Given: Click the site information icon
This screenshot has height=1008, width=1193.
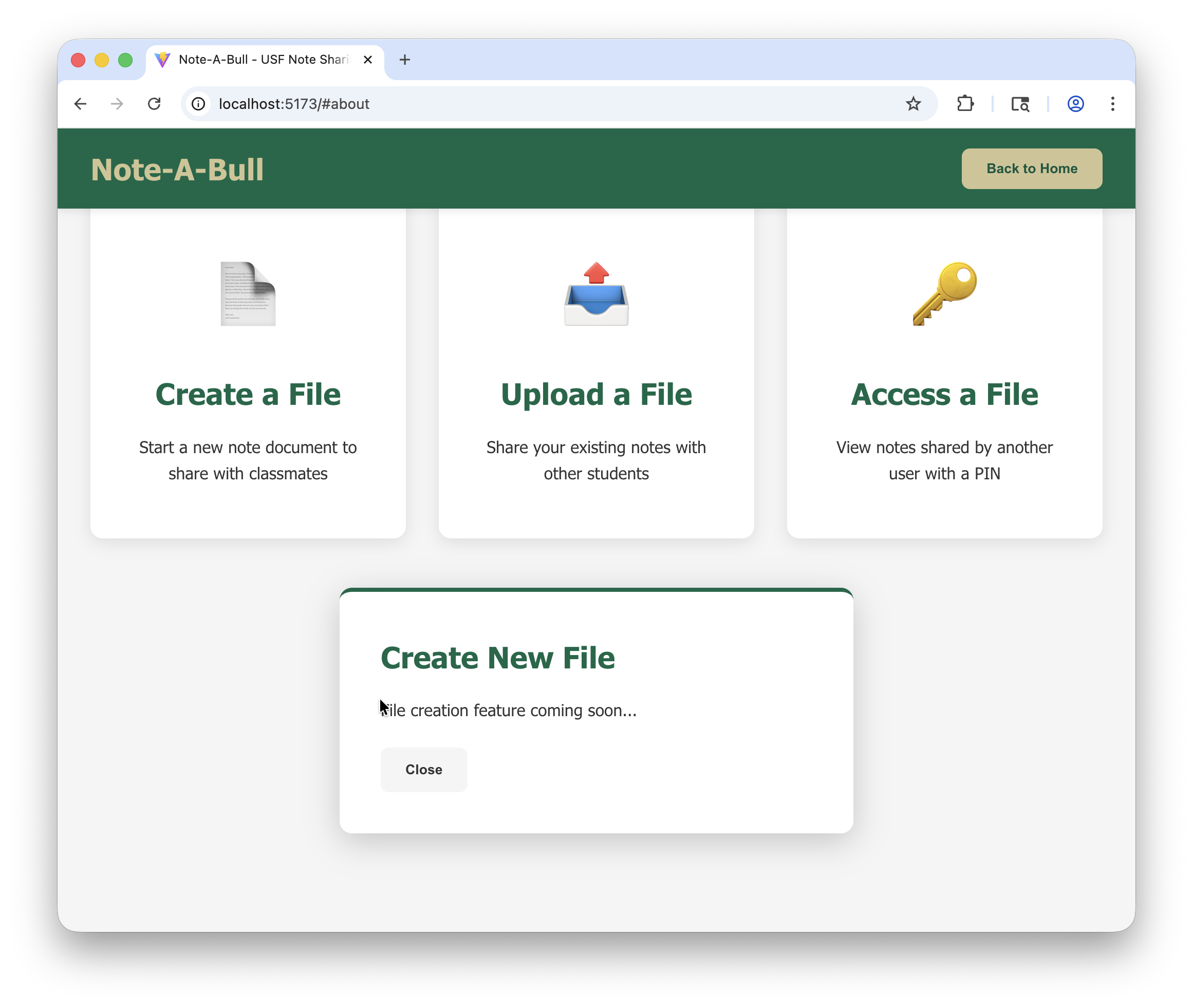Looking at the screenshot, I should tap(198, 104).
